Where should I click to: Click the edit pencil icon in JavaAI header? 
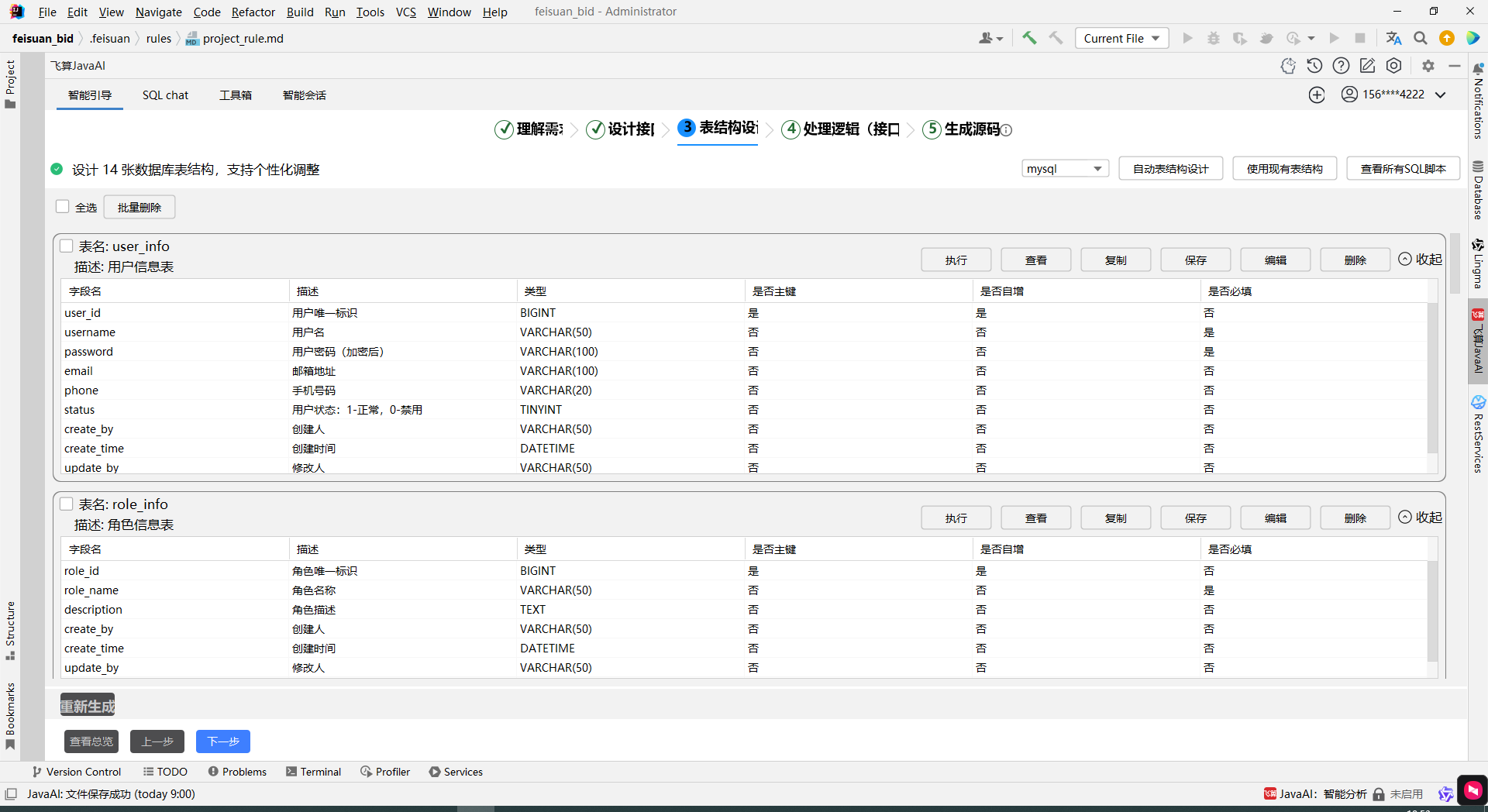(1367, 66)
